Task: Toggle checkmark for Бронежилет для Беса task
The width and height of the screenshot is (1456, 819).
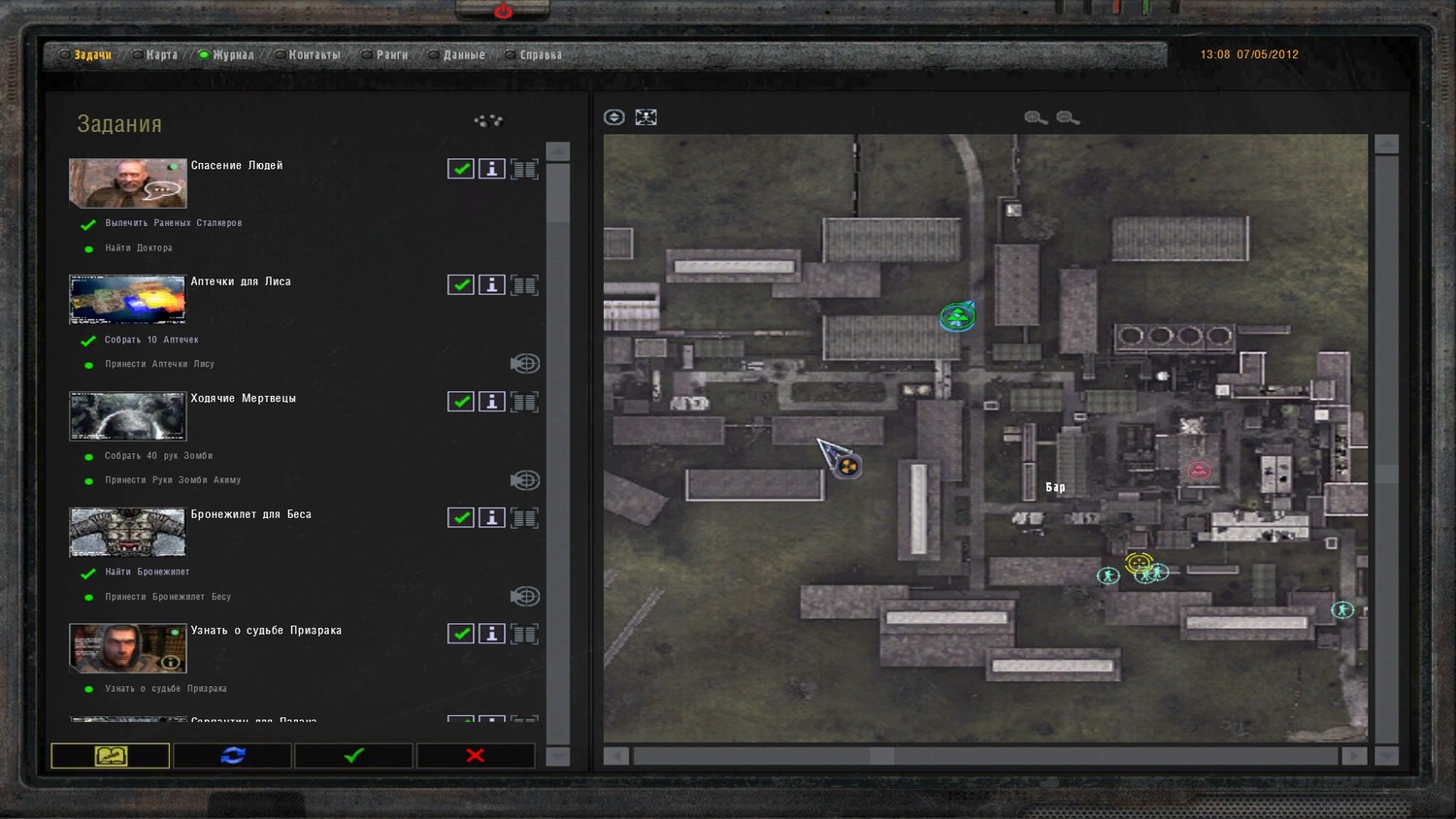Action: [x=461, y=518]
